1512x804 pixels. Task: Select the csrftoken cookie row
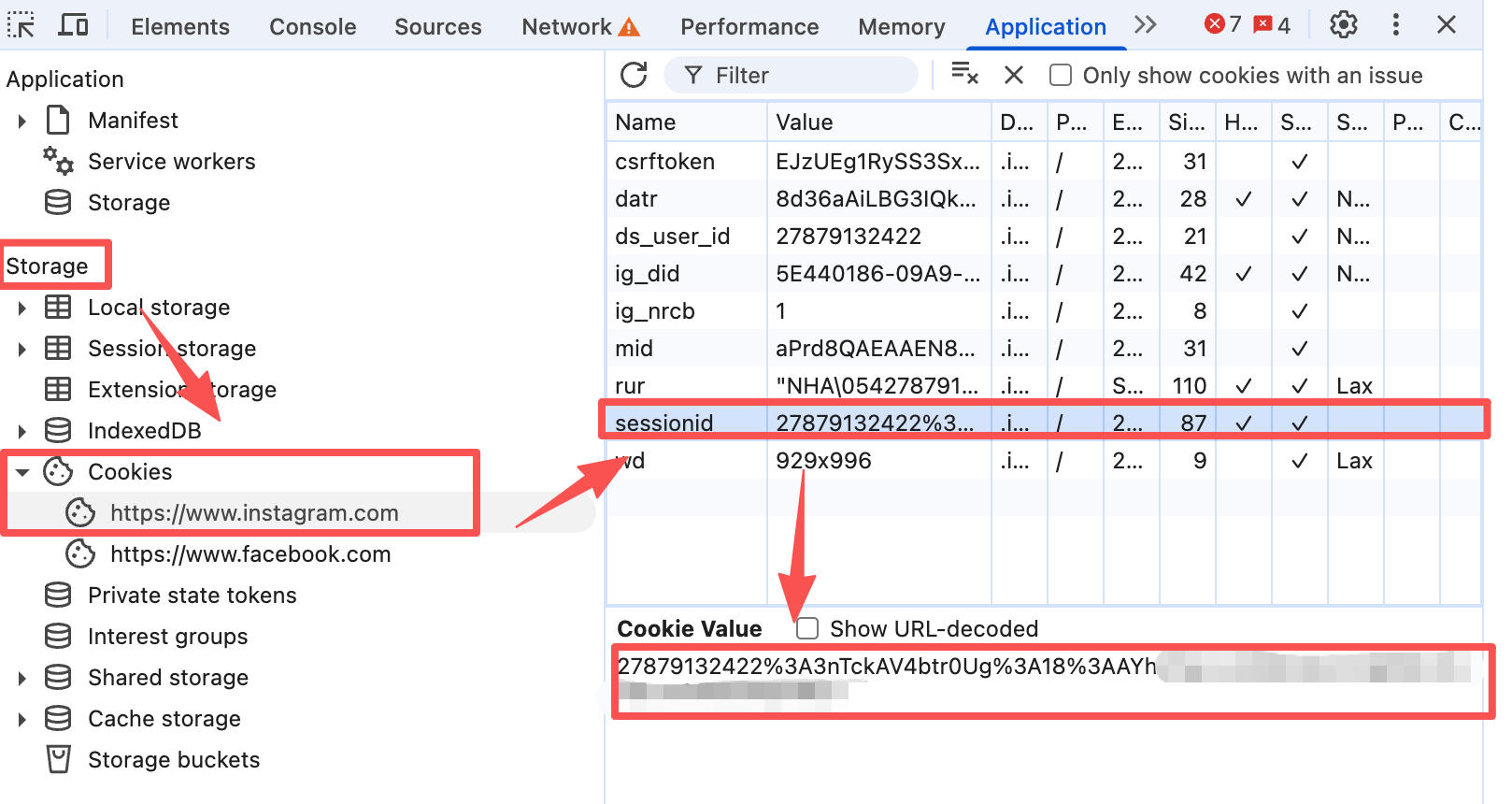click(x=664, y=162)
